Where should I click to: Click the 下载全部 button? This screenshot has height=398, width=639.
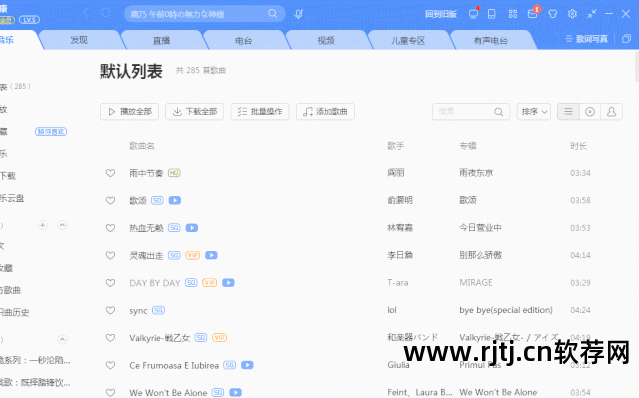pyautogui.click(x=194, y=112)
